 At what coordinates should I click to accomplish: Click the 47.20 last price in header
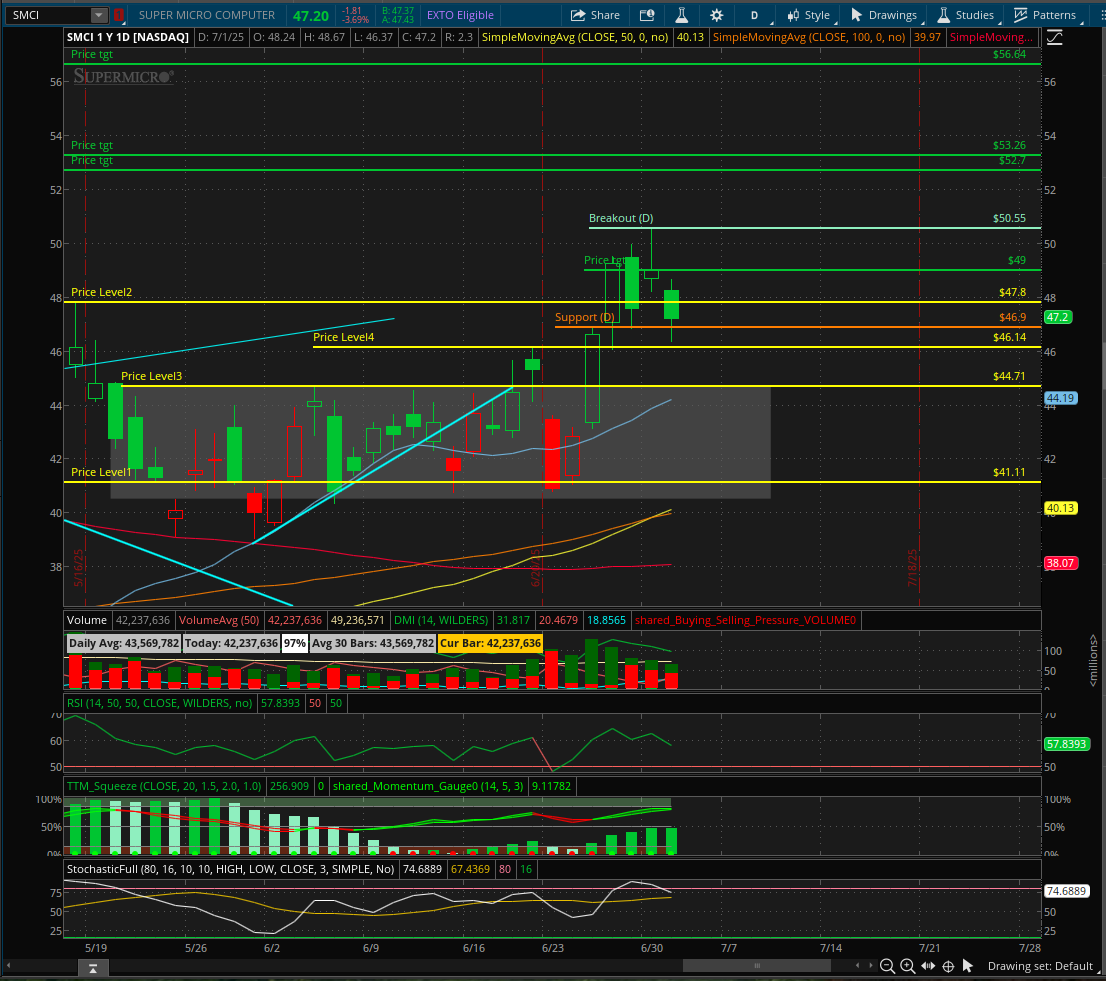(311, 16)
